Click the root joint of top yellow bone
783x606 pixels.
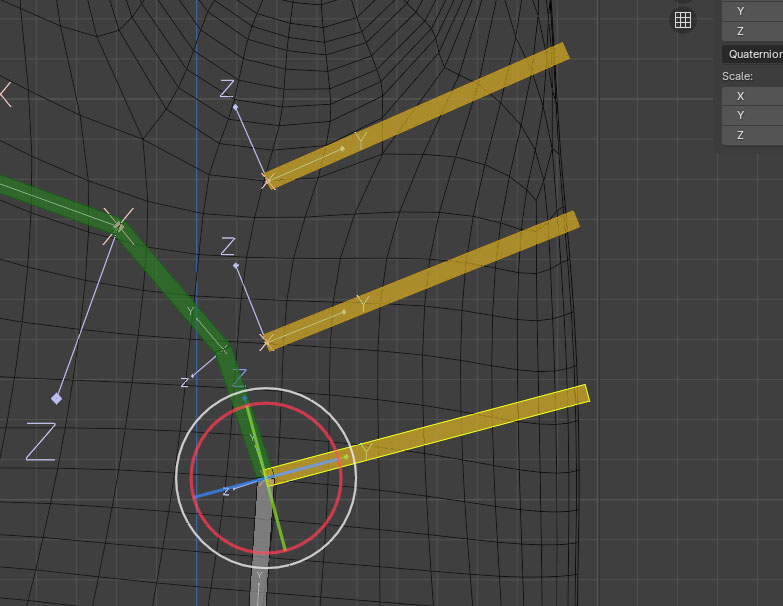(268, 181)
